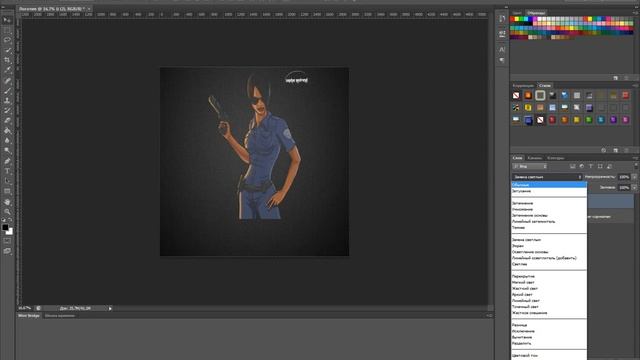
Task: Open the Layers panel options menu
Action: 635,158
